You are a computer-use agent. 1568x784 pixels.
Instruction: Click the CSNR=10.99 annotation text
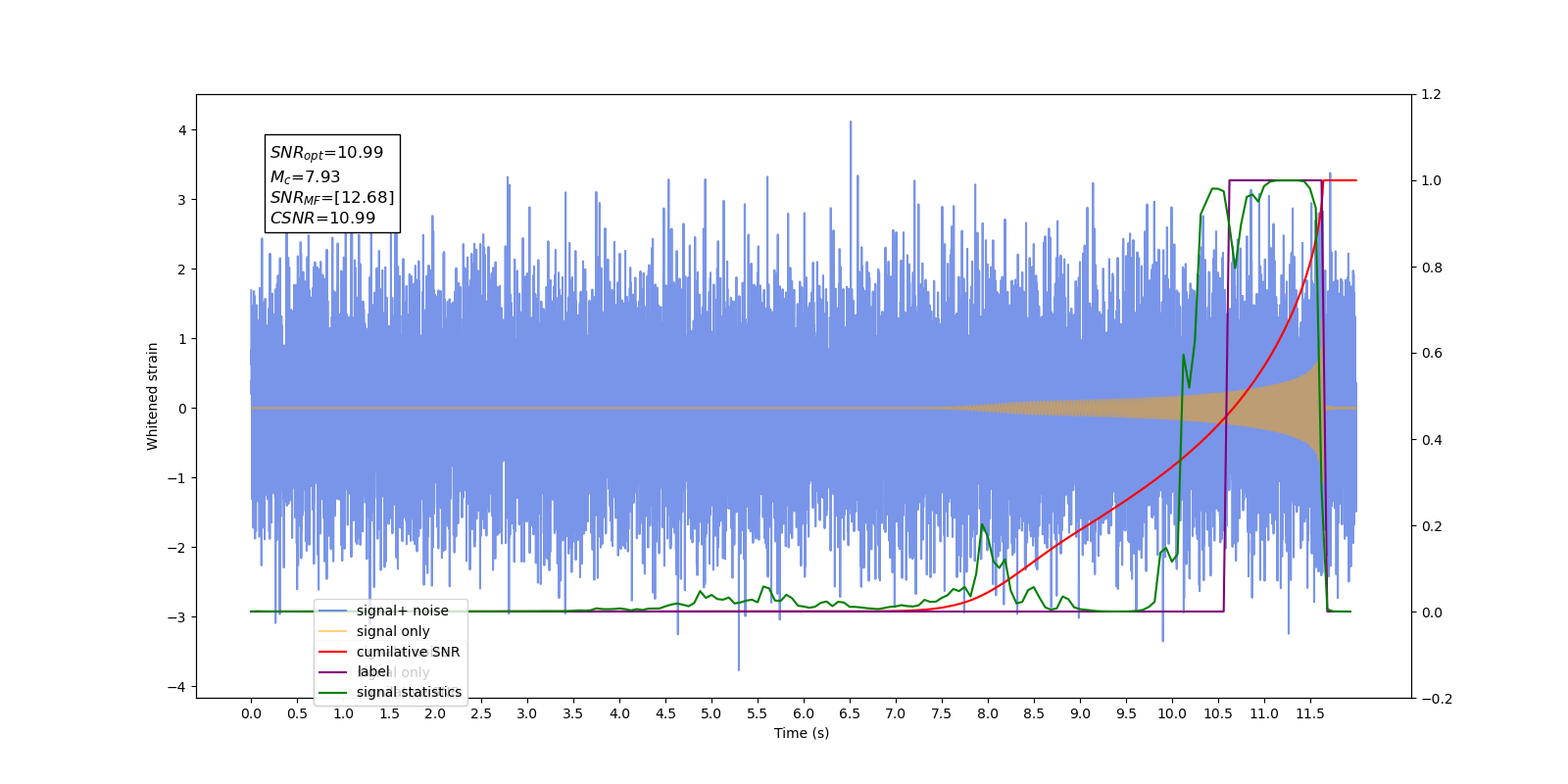tap(322, 219)
